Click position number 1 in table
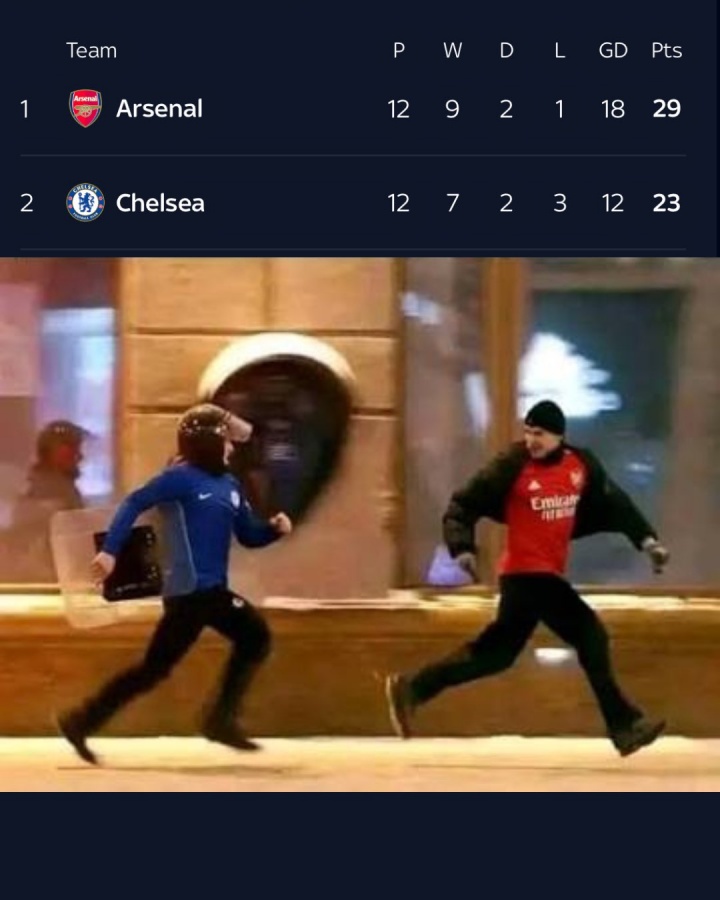720x900 pixels. pos(25,108)
